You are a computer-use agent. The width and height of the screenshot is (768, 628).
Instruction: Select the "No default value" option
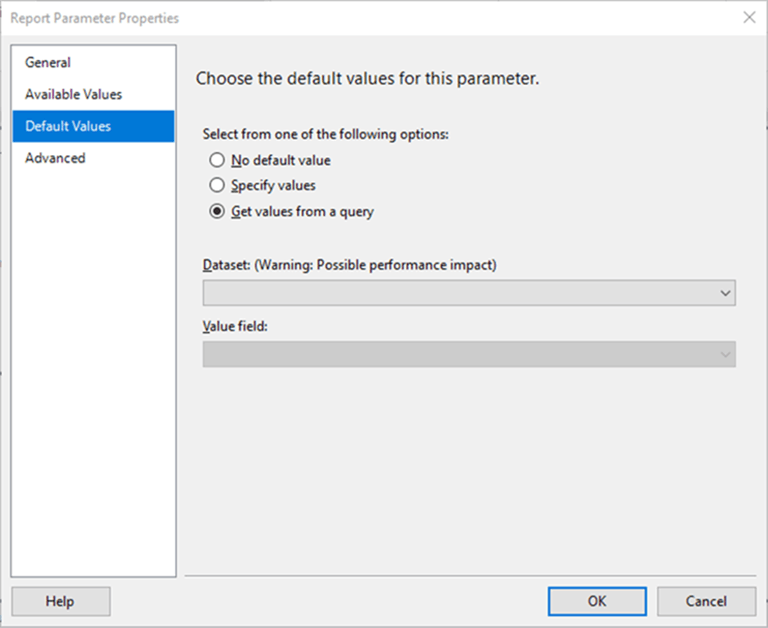click(x=217, y=160)
